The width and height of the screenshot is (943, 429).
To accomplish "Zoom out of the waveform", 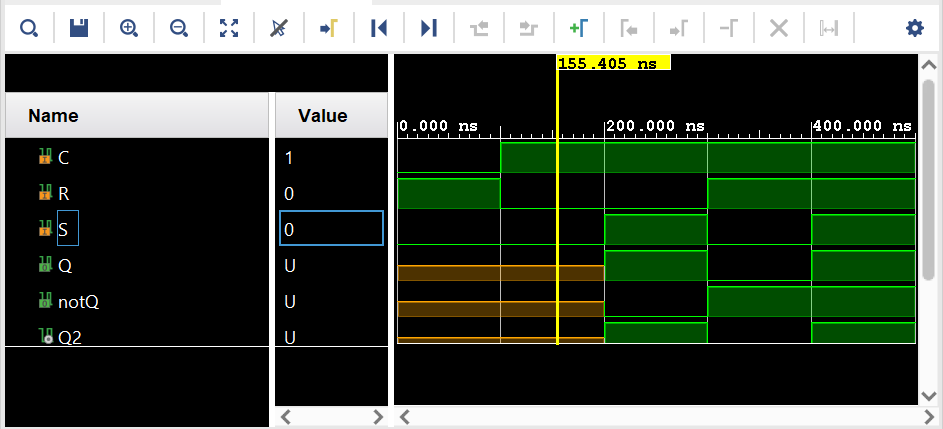I will click(x=179, y=28).
